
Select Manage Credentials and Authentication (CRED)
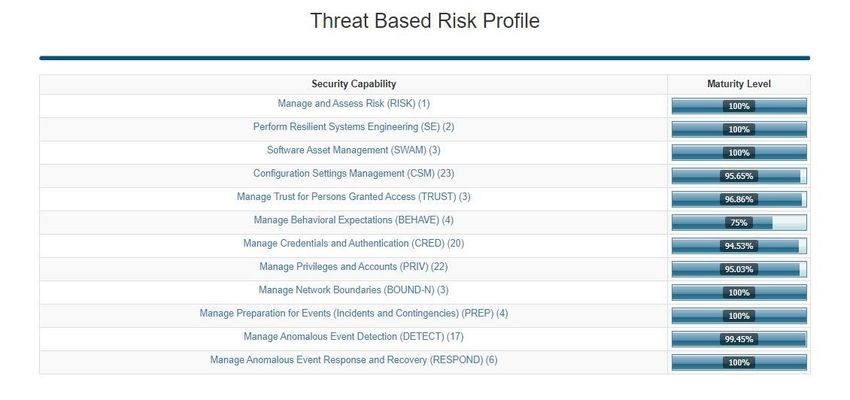(x=353, y=243)
